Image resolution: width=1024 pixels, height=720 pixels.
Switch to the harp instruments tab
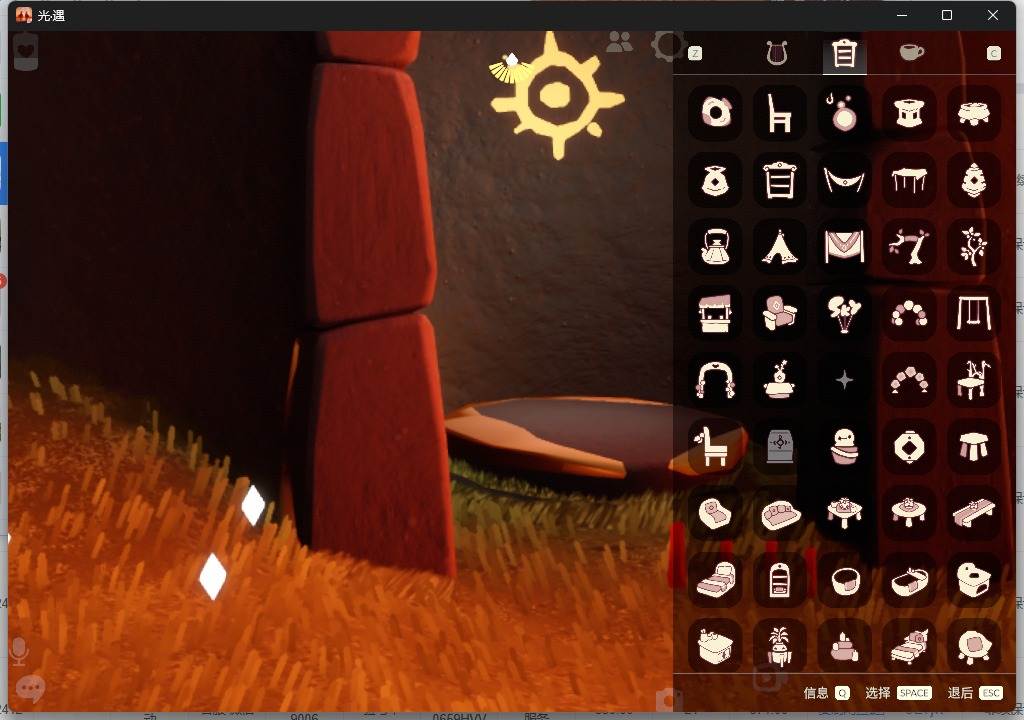(776, 53)
